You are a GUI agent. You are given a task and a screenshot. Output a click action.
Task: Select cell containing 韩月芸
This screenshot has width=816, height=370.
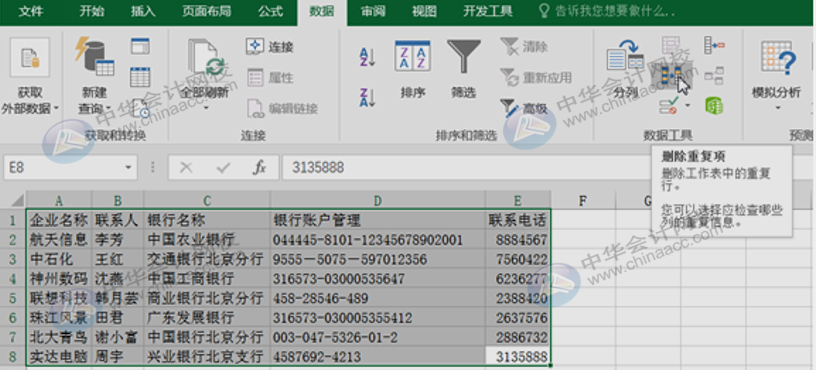tap(118, 298)
